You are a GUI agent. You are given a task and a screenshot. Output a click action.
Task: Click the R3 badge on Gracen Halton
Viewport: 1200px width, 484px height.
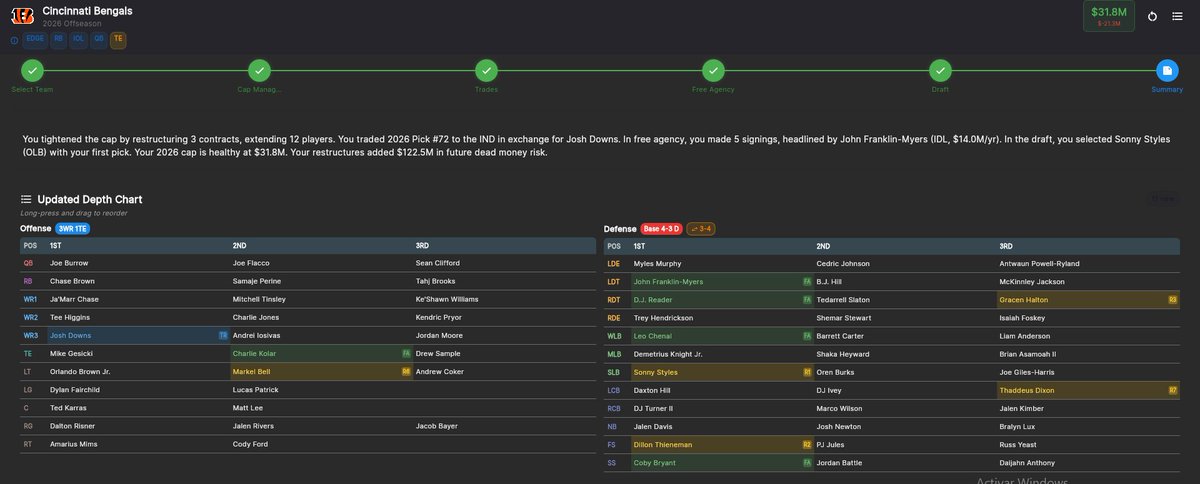[1173, 300]
